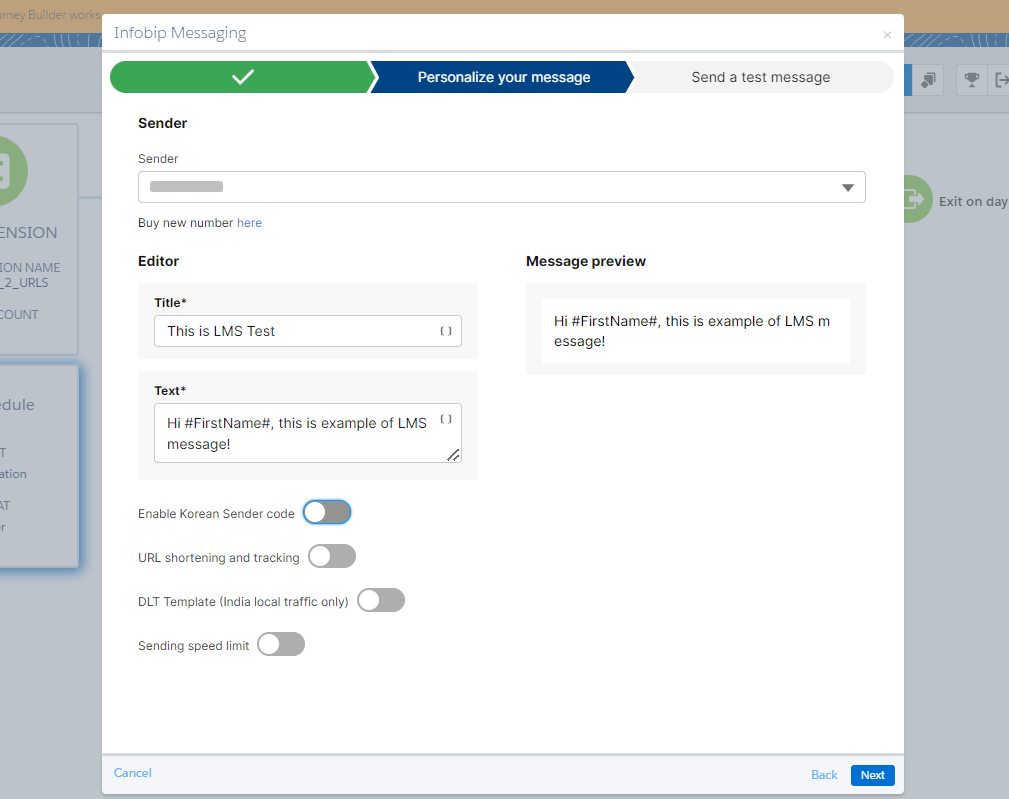The width and height of the screenshot is (1009, 799).
Task: Follow the 'here' link to buy number
Action: pyautogui.click(x=249, y=223)
